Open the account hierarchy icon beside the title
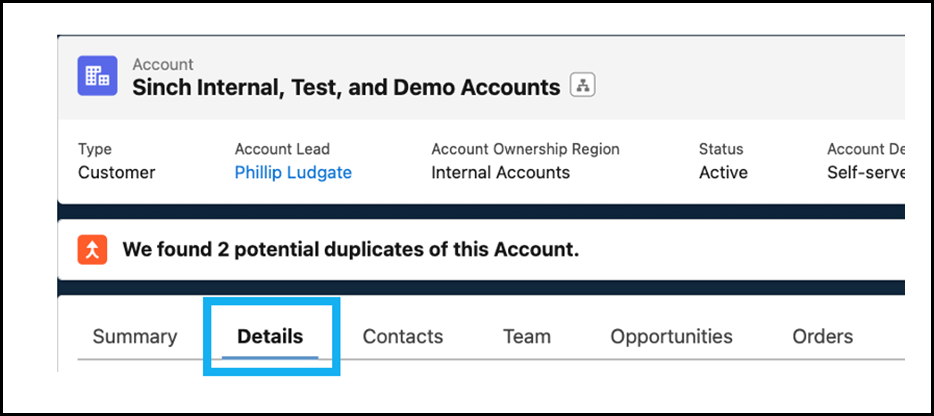 pyautogui.click(x=583, y=85)
